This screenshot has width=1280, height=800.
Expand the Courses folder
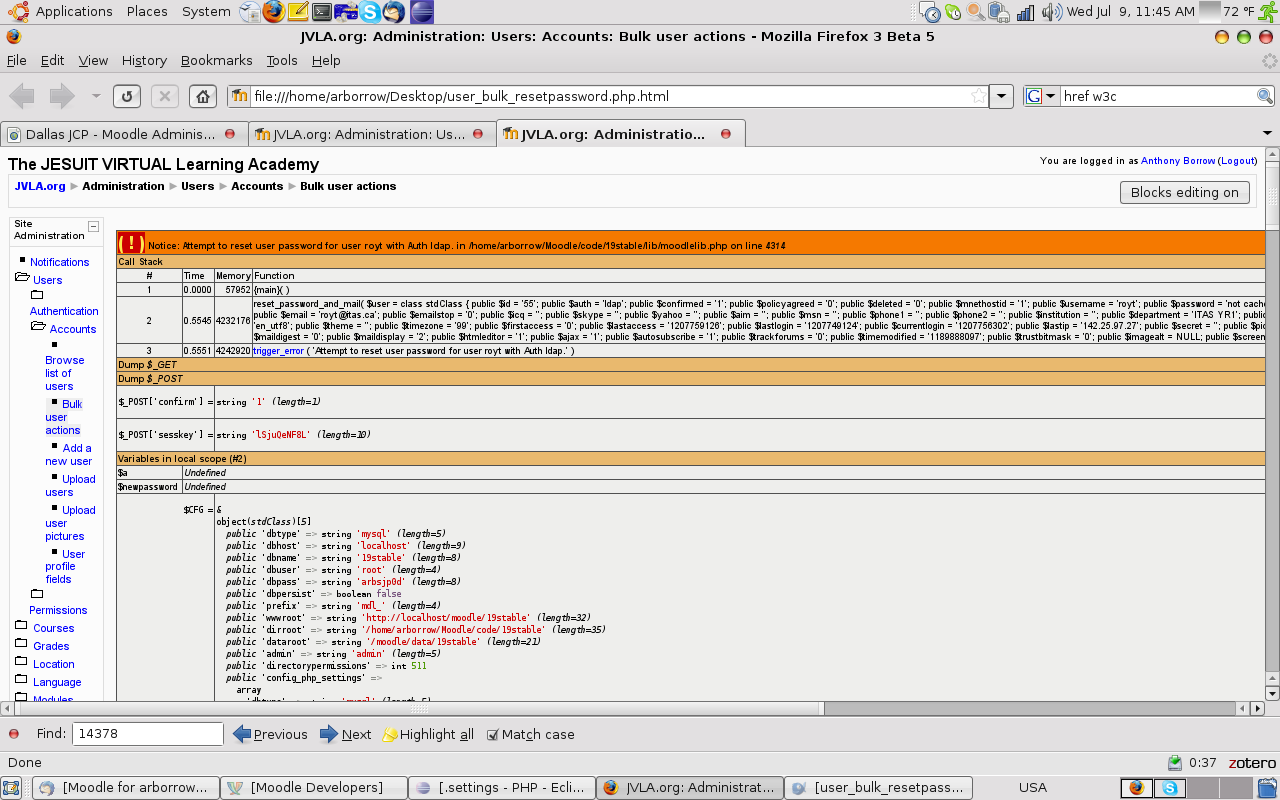[x=21, y=627]
